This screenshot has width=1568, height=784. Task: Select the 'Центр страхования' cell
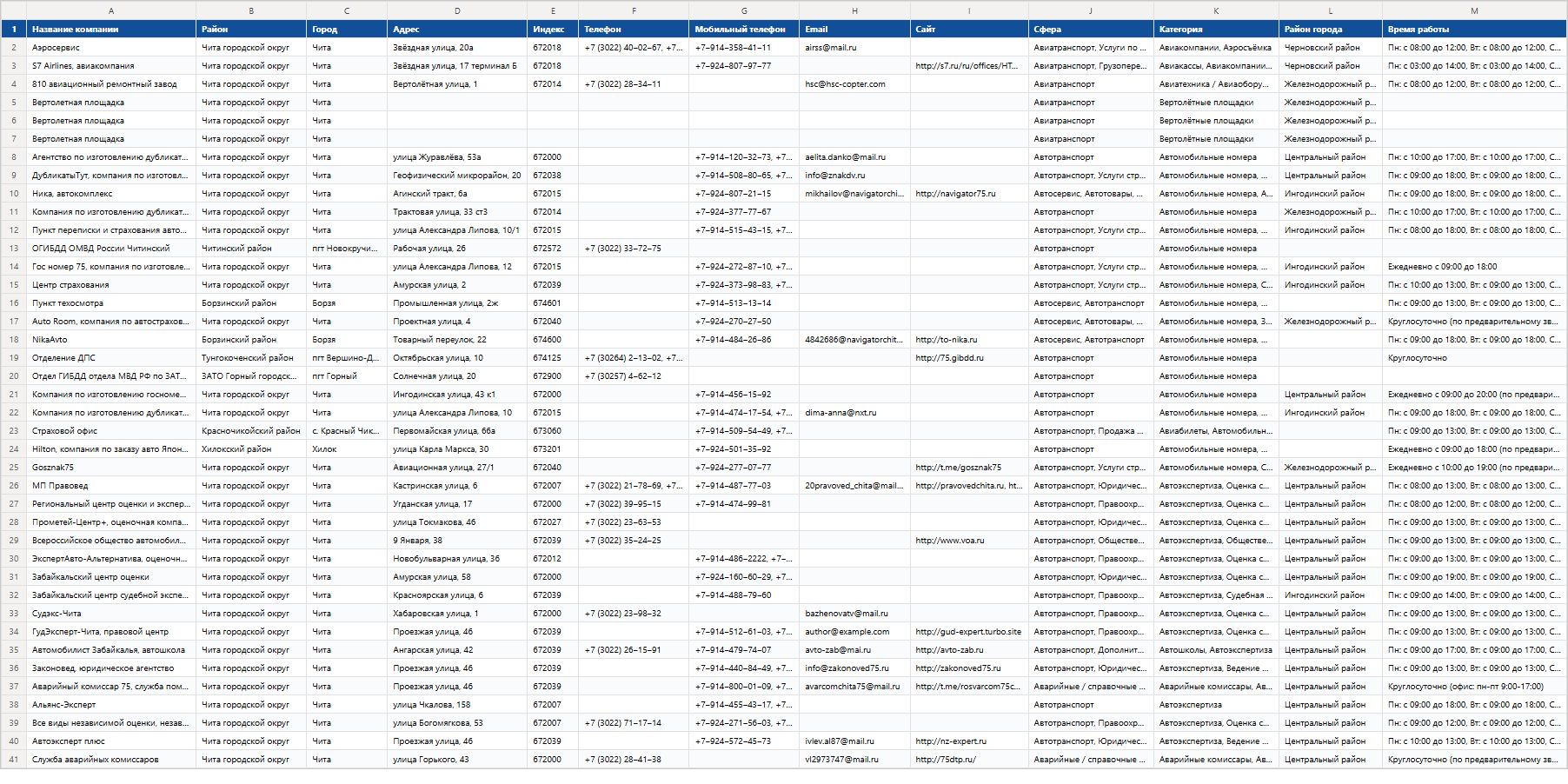tap(111, 284)
